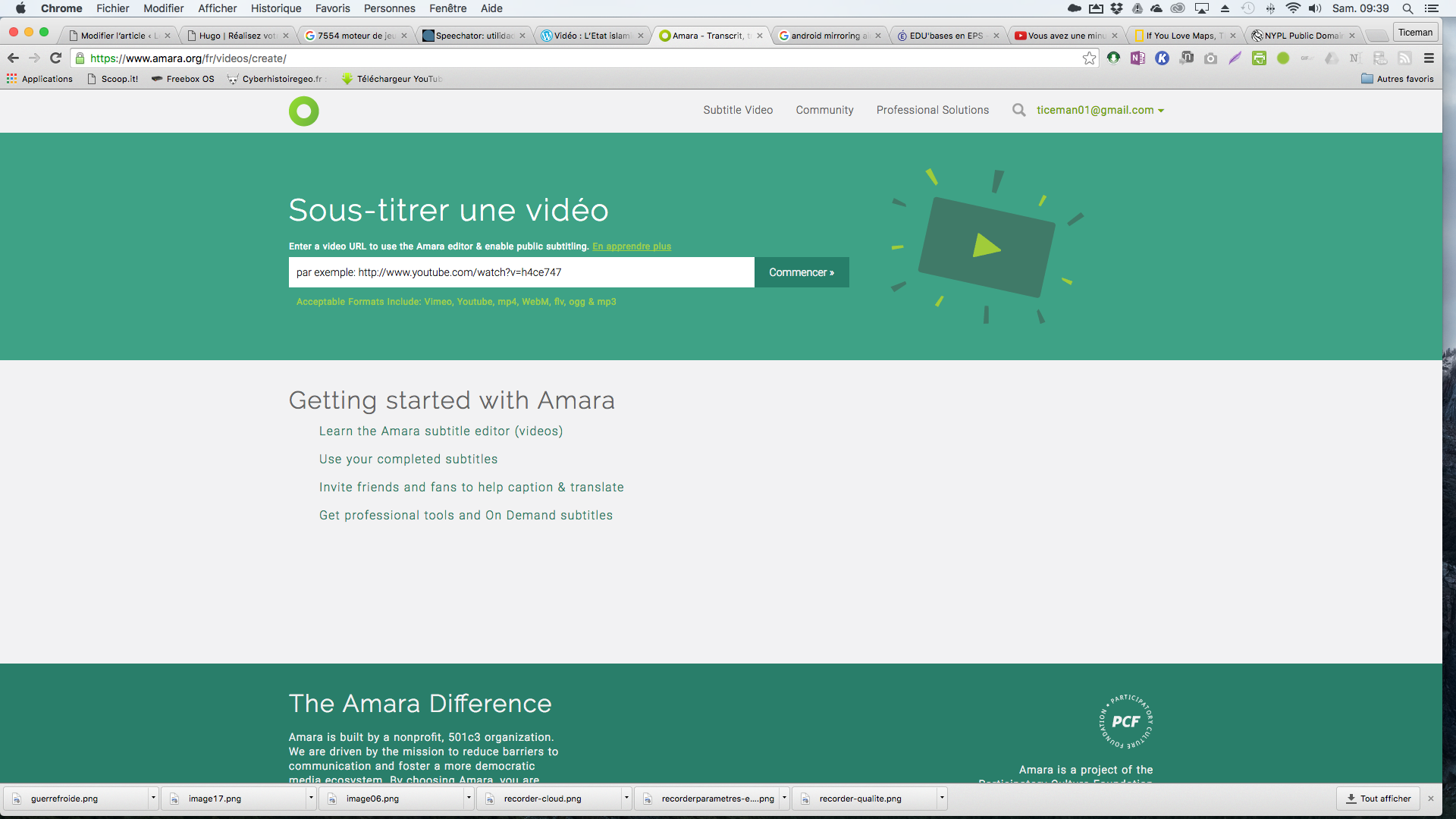Image resolution: width=1456 pixels, height=819 pixels.
Task: Click Community in navigation
Action: pos(824,110)
